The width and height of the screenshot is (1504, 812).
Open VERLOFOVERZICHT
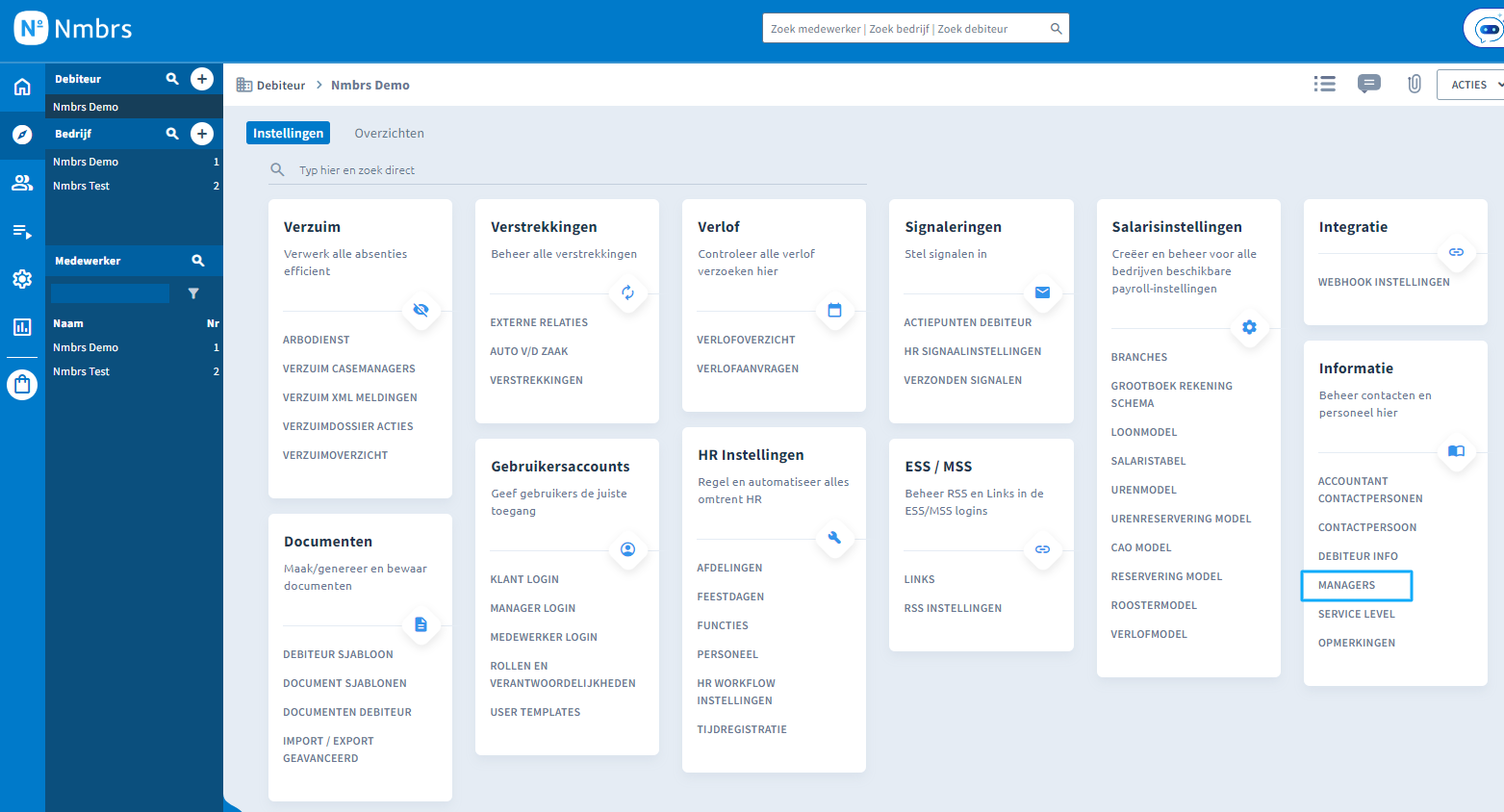746,340
